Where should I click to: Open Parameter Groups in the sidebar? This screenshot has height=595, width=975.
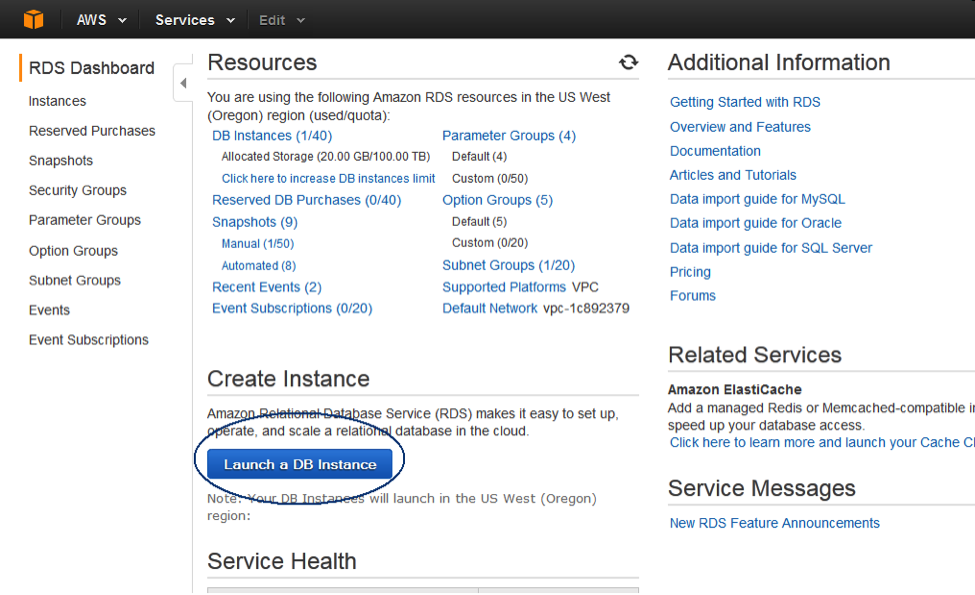point(85,220)
